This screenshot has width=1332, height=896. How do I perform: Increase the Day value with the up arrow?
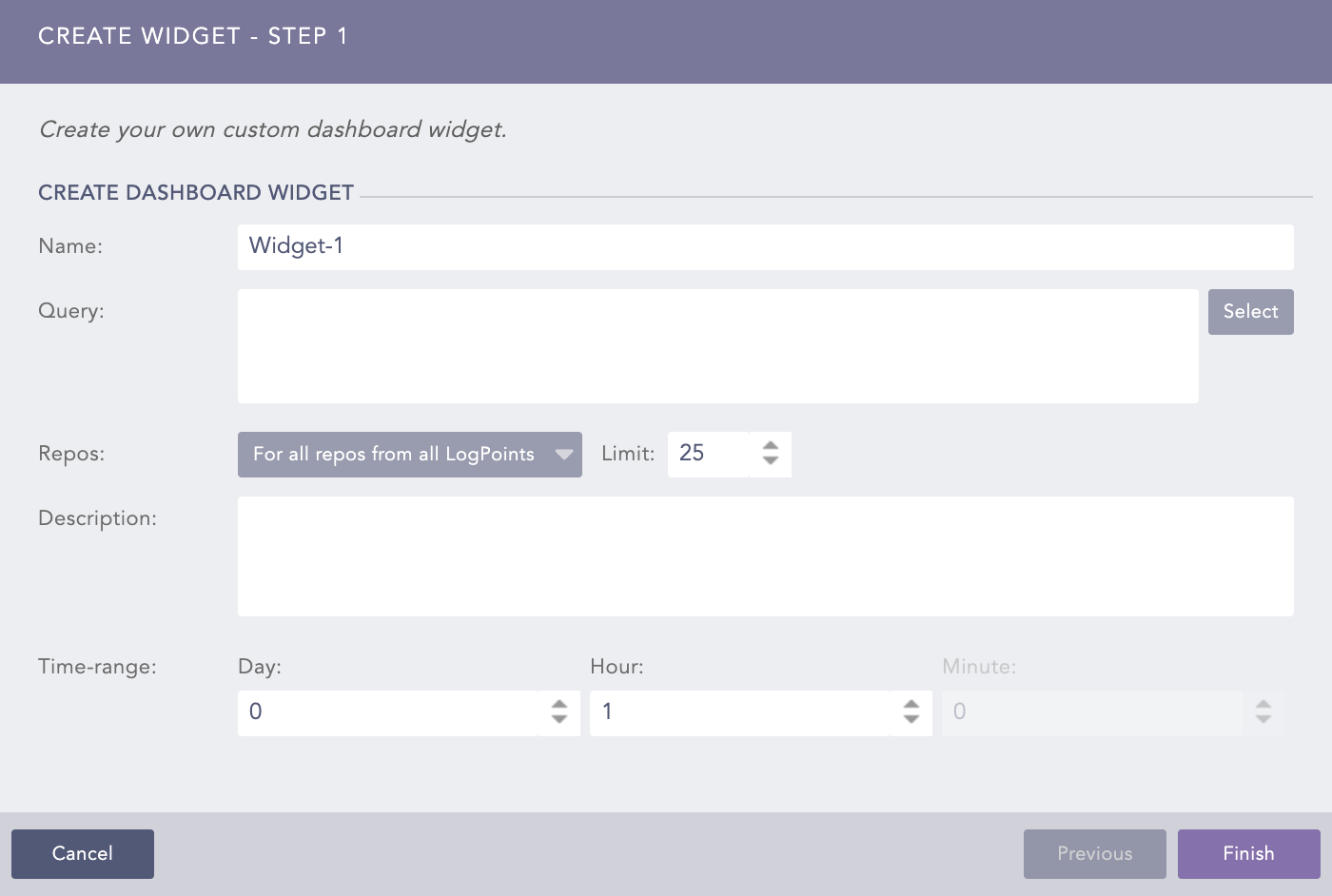[559, 706]
